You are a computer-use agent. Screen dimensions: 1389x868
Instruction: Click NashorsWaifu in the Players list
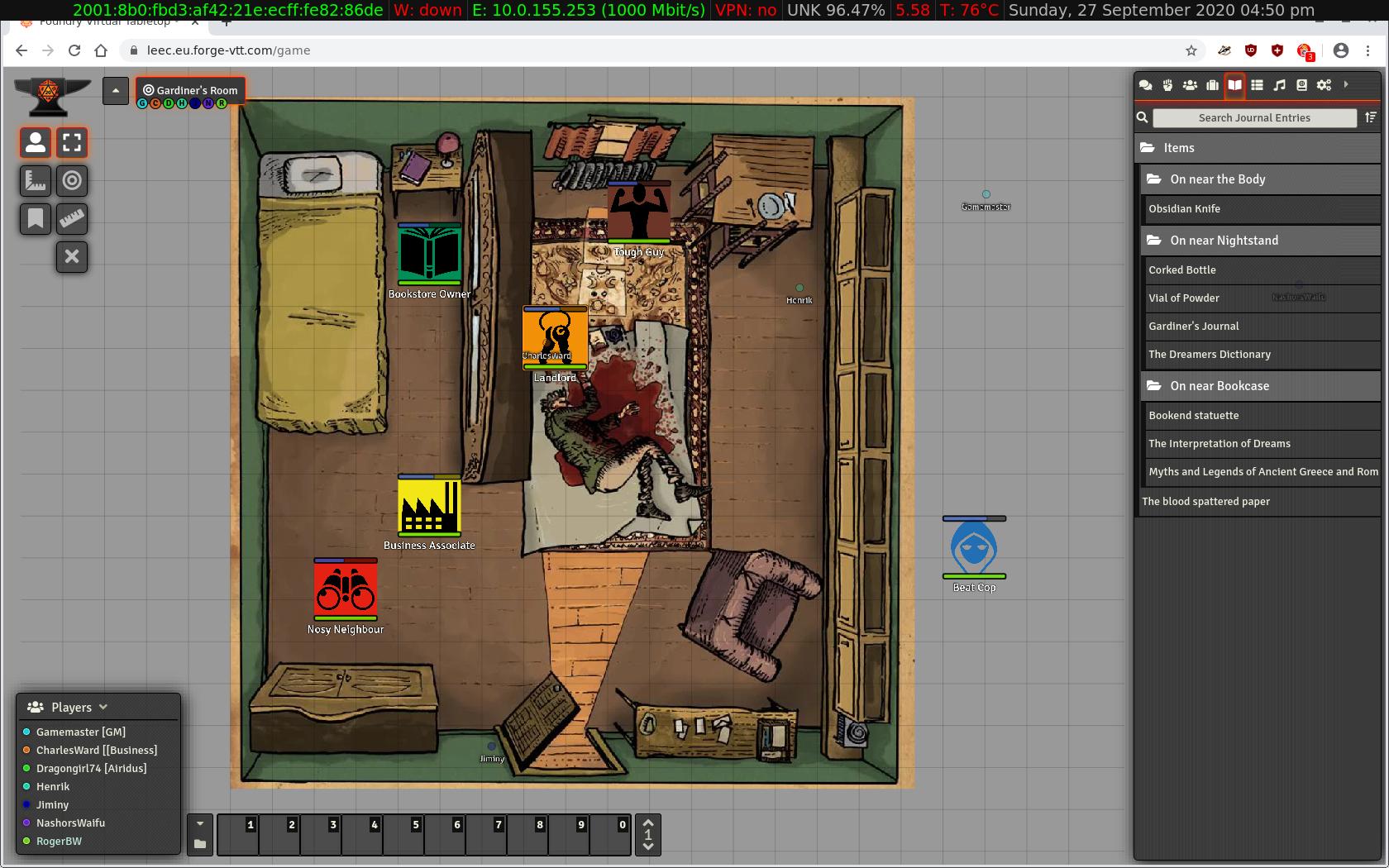[x=70, y=823]
